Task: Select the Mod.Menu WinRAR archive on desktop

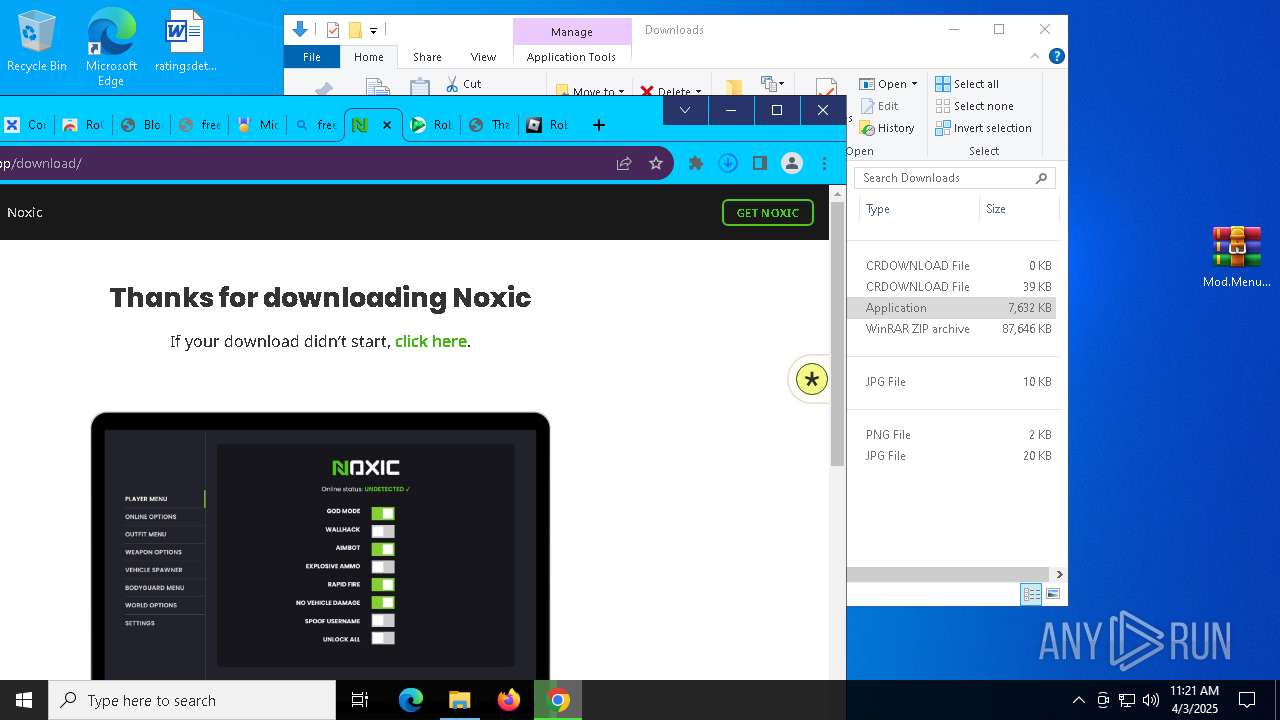Action: click(x=1236, y=258)
